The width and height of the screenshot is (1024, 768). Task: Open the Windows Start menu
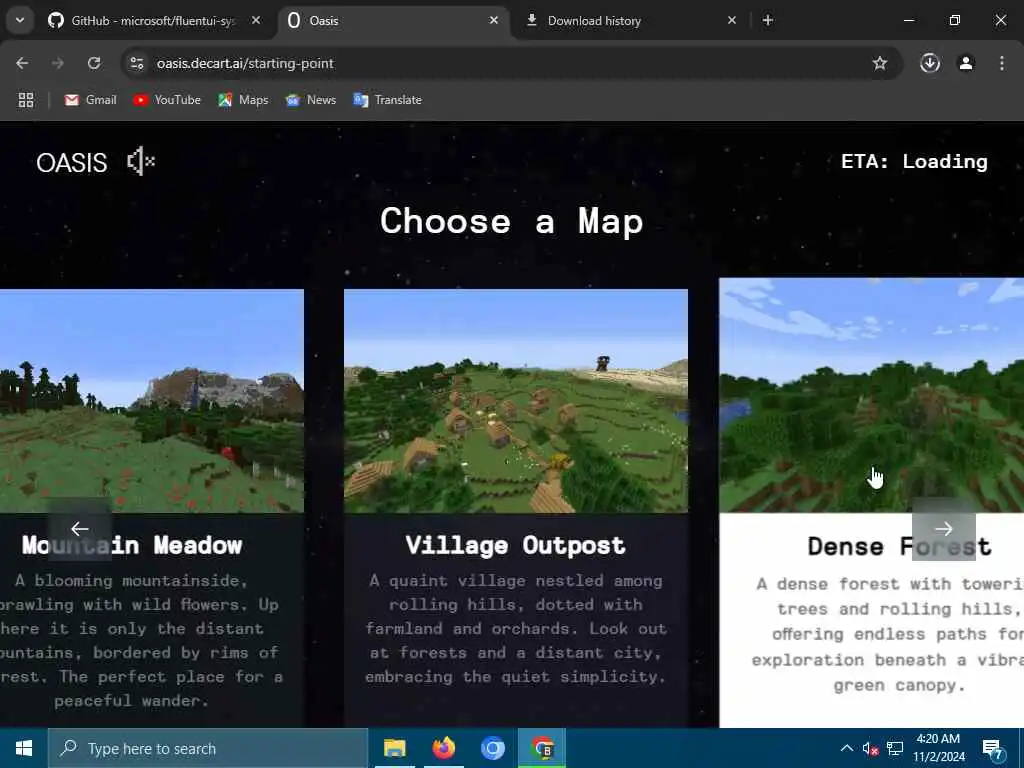pyautogui.click(x=24, y=748)
